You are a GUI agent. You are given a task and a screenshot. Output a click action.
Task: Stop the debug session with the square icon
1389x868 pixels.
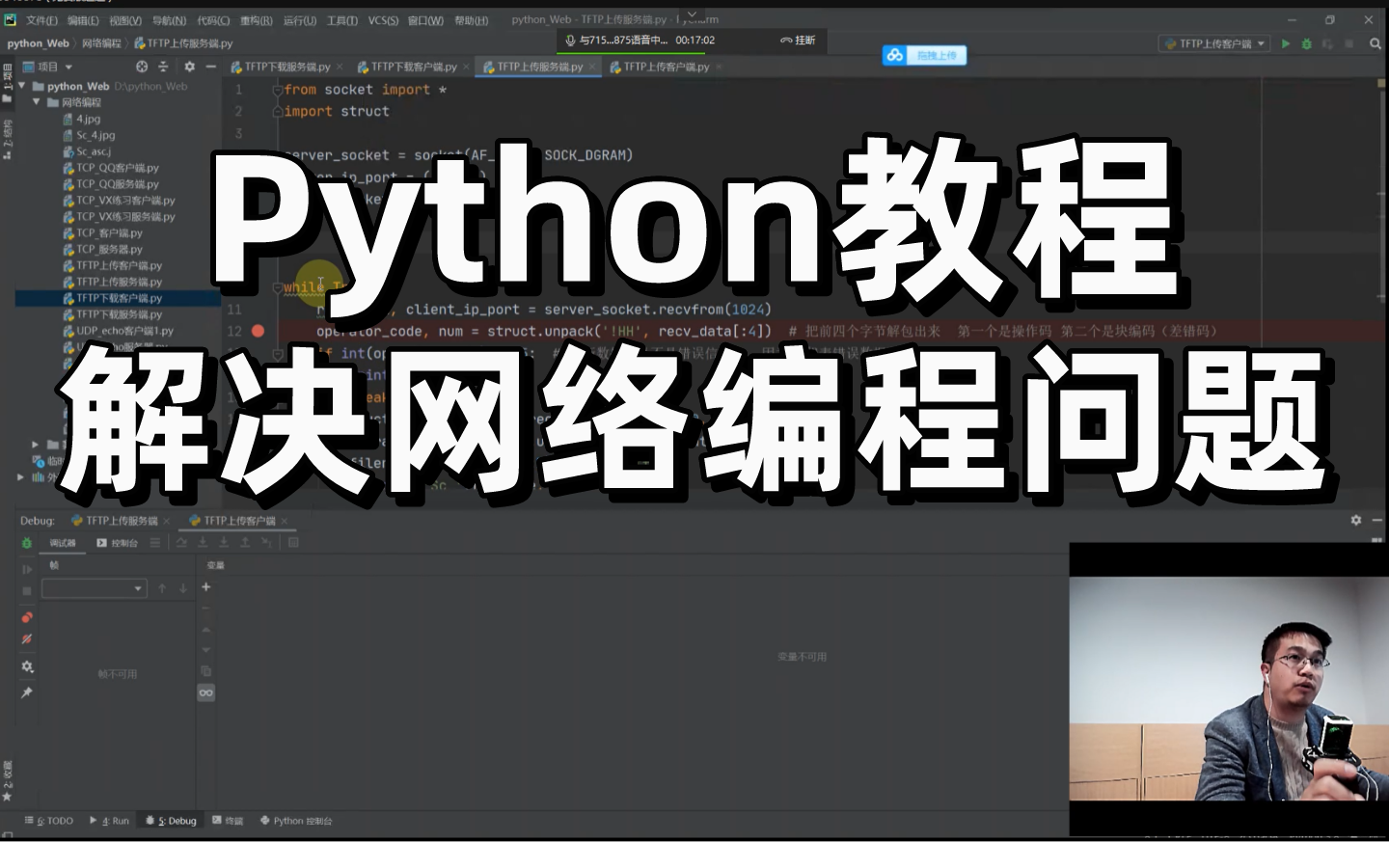click(x=27, y=590)
